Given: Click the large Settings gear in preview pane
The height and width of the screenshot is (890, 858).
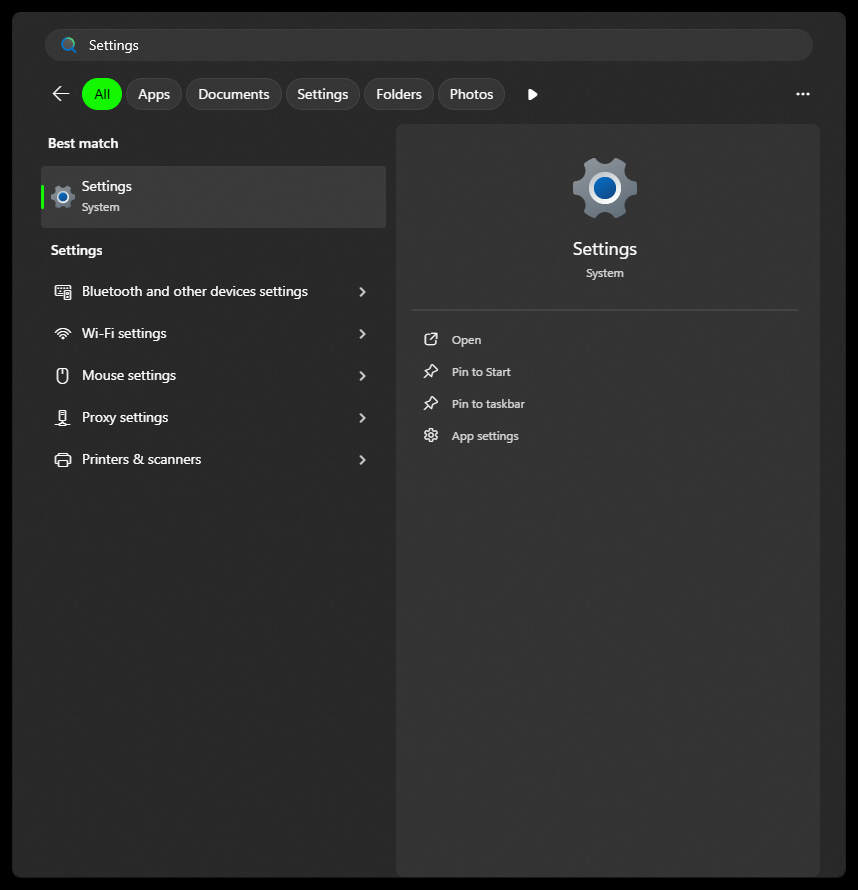Looking at the screenshot, I should point(604,188).
